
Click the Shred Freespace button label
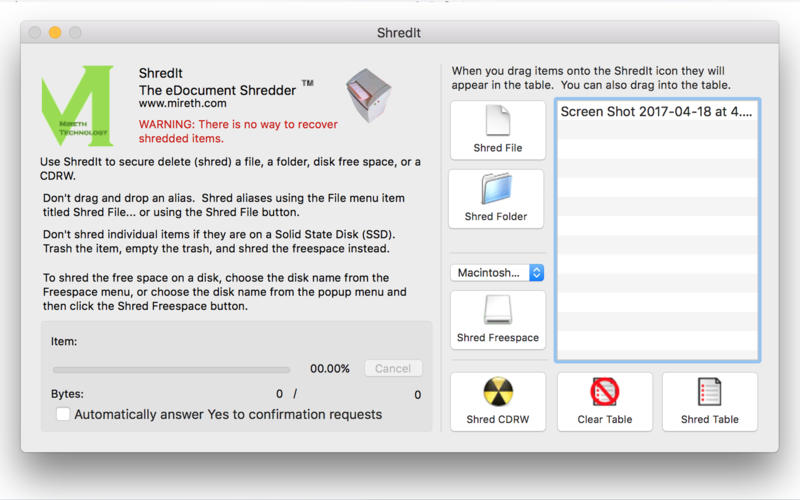497,338
